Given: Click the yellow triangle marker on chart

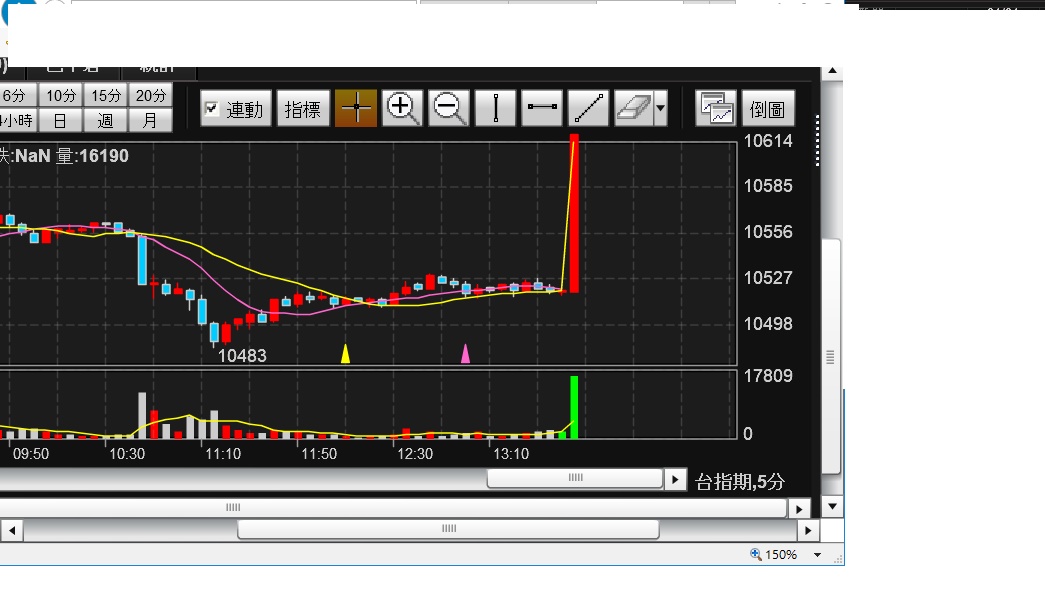Looking at the screenshot, I should [345, 354].
